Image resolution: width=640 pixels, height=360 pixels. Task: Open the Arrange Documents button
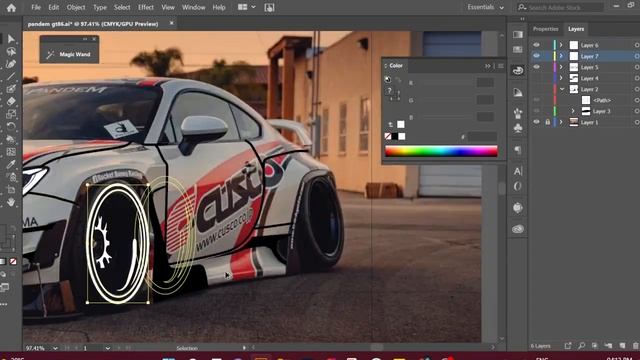pos(247,7)
